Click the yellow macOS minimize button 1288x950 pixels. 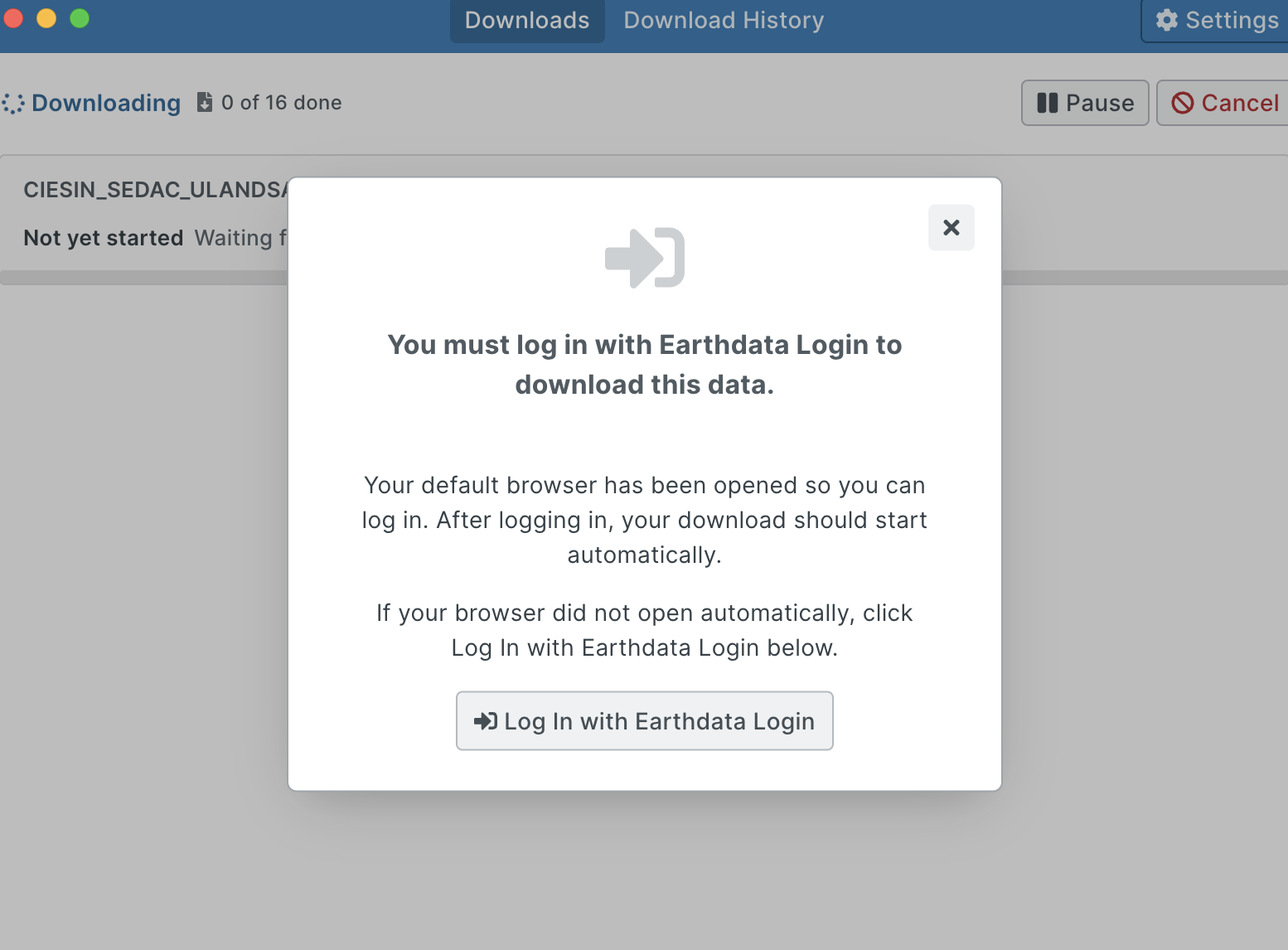point(46,18)
